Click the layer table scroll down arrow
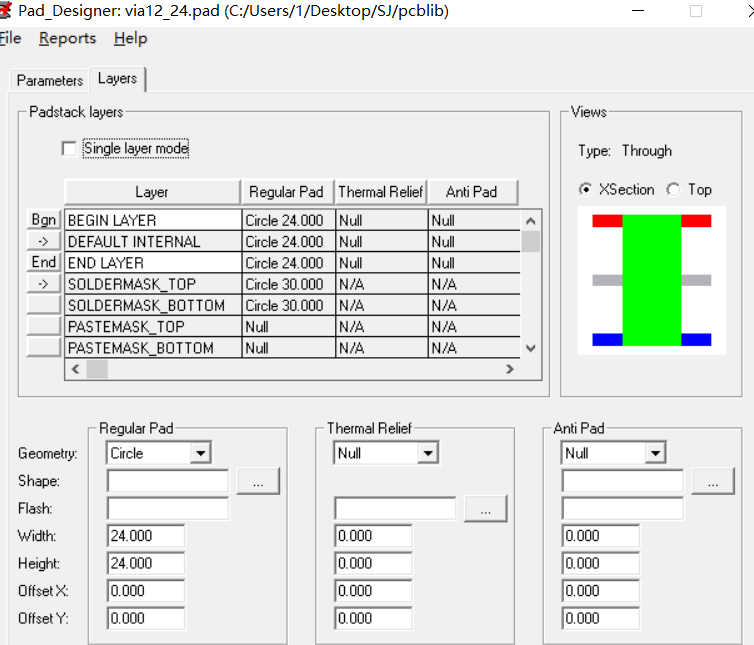Screen dimensions: 754x645 tap(530, 348)
